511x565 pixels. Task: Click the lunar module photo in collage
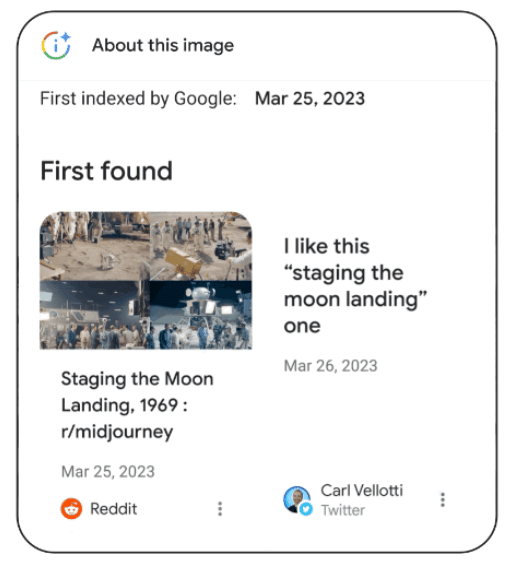tap(201, 315)
